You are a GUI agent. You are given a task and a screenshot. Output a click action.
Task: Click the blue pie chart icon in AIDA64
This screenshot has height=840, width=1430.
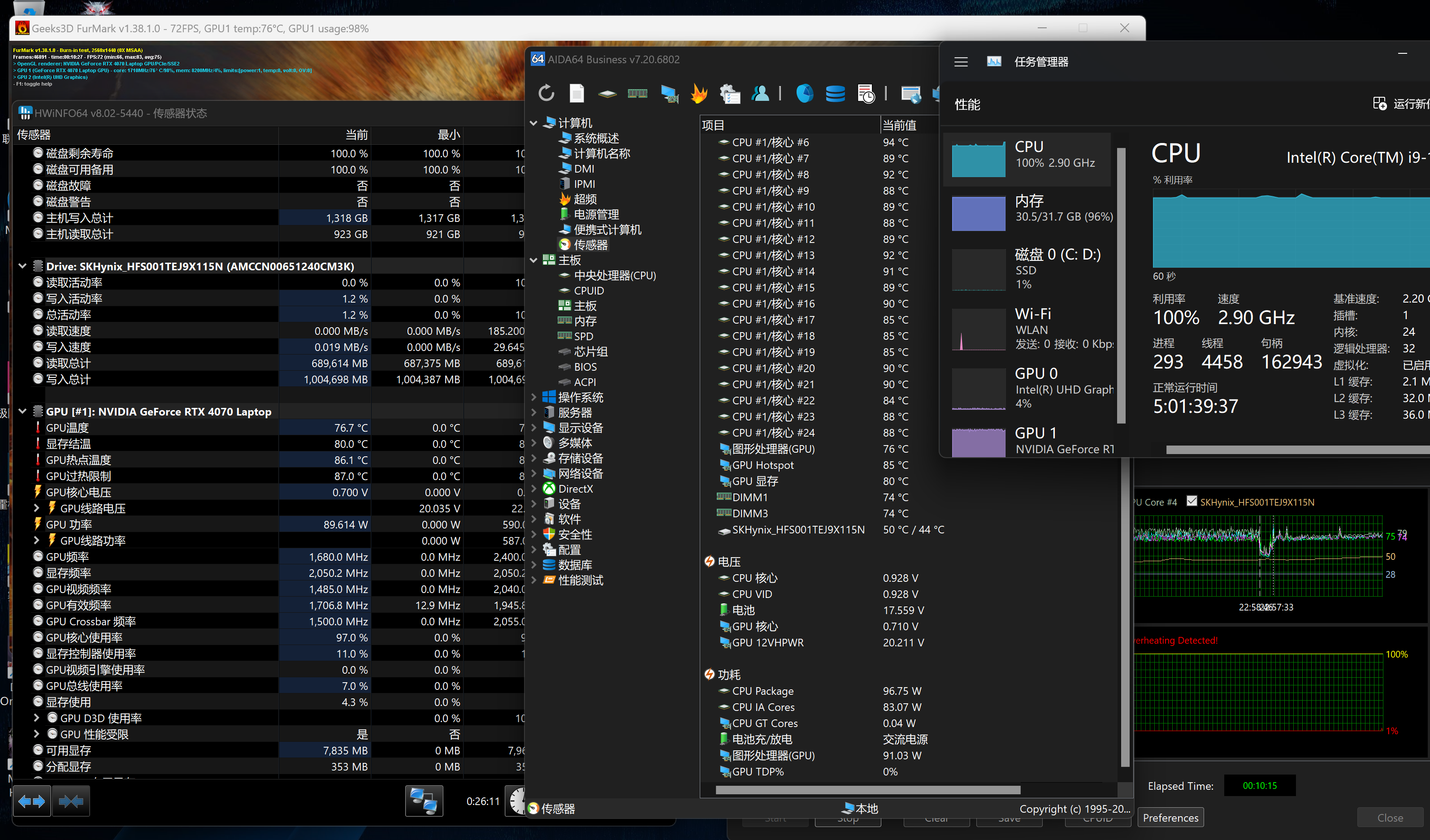(x=804, y=93)
